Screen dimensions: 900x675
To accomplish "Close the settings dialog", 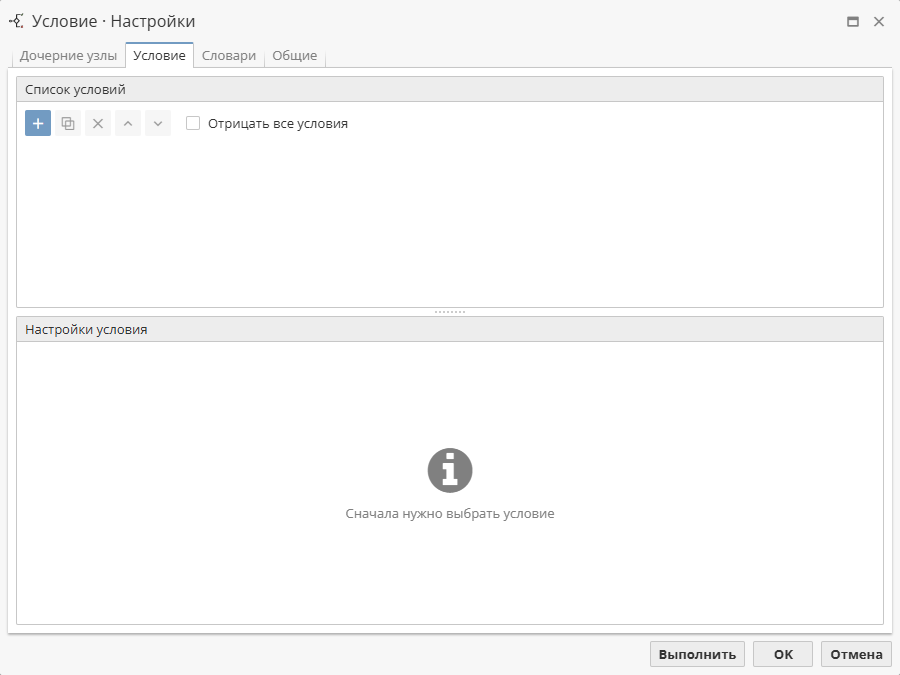I will click(879, 21).
